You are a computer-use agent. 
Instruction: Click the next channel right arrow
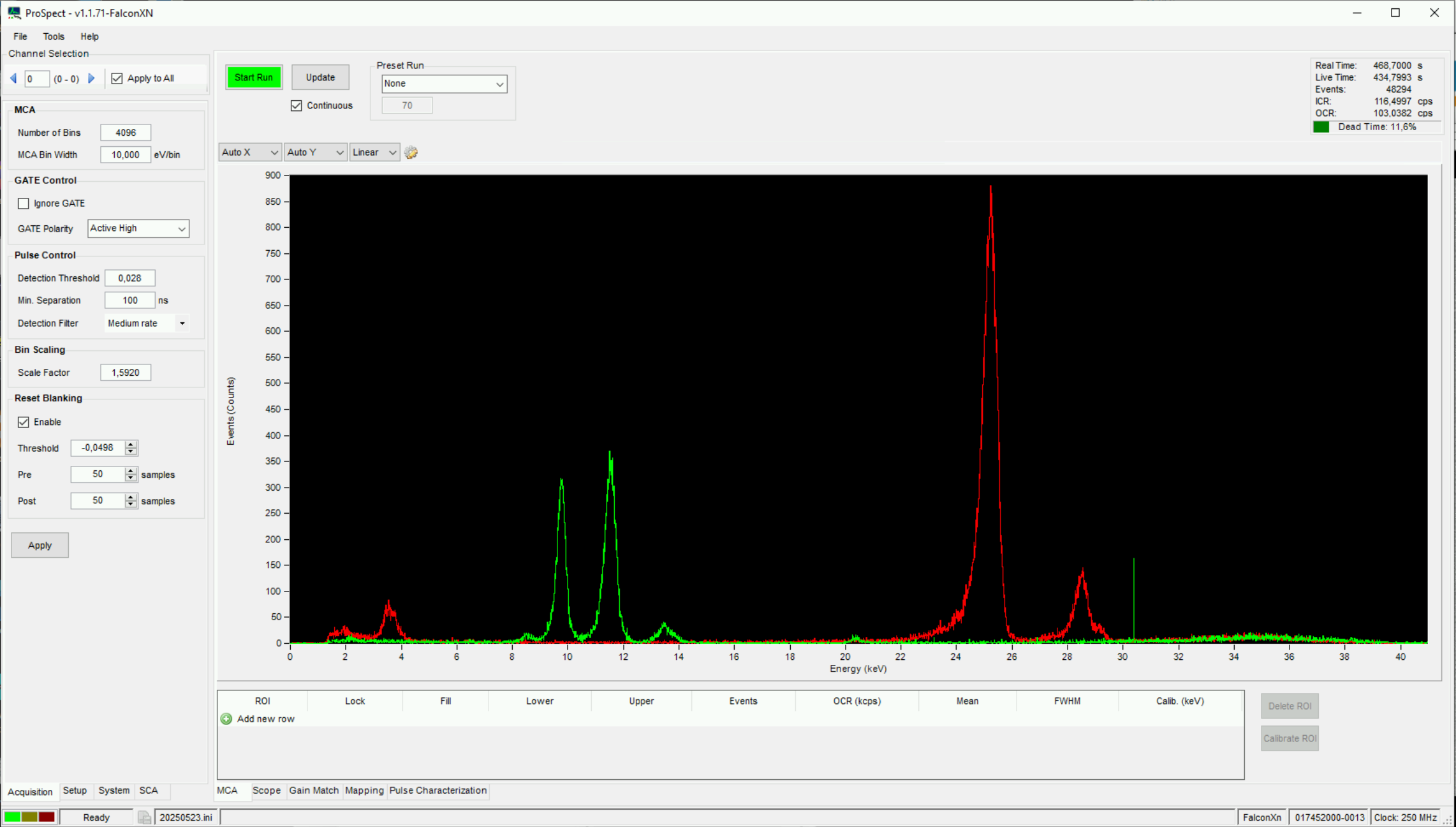91,78
